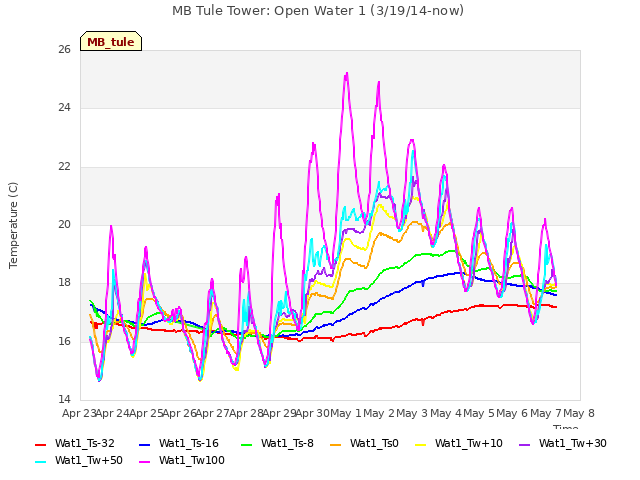Click the y-axis tick label 20

click(x=64, y=224)
